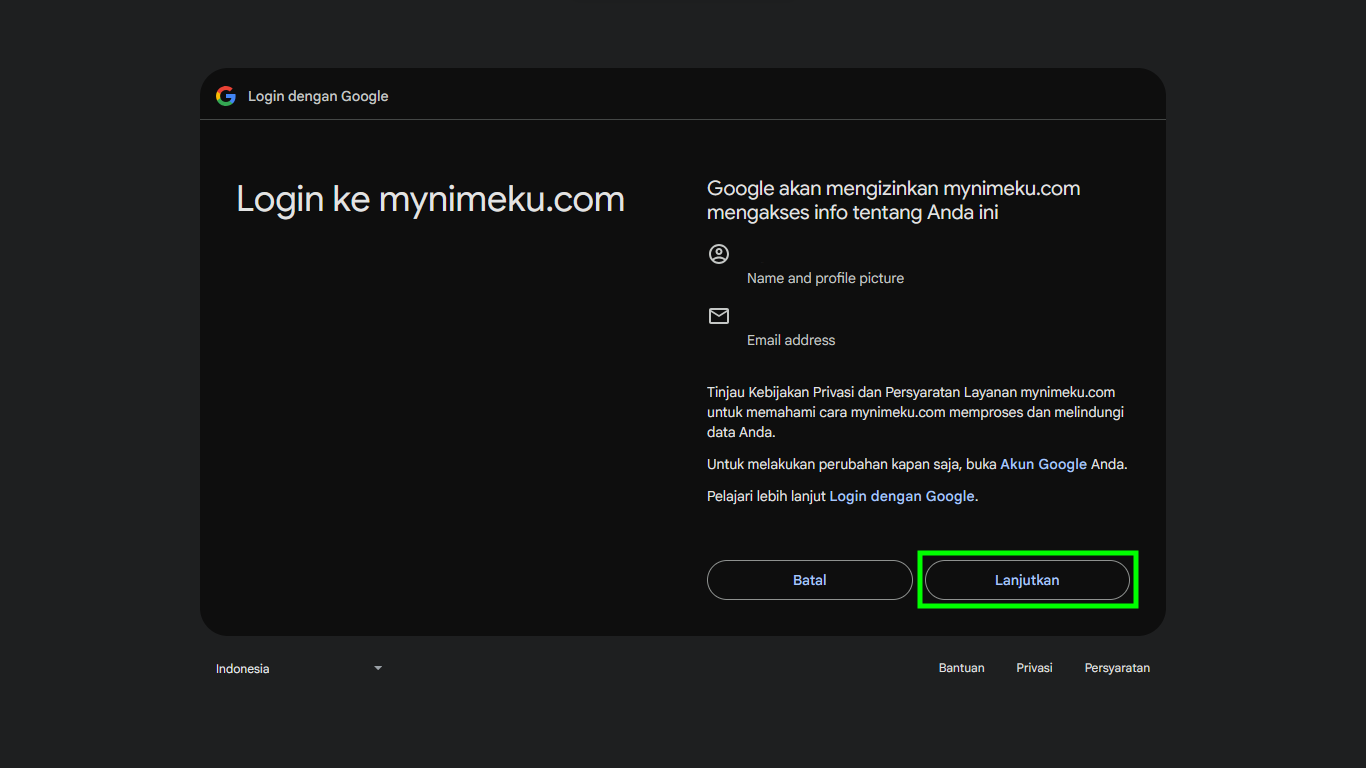Click the 'Login dengan Google' header title
Screen dimensions: 1366x768
(318, 96)
